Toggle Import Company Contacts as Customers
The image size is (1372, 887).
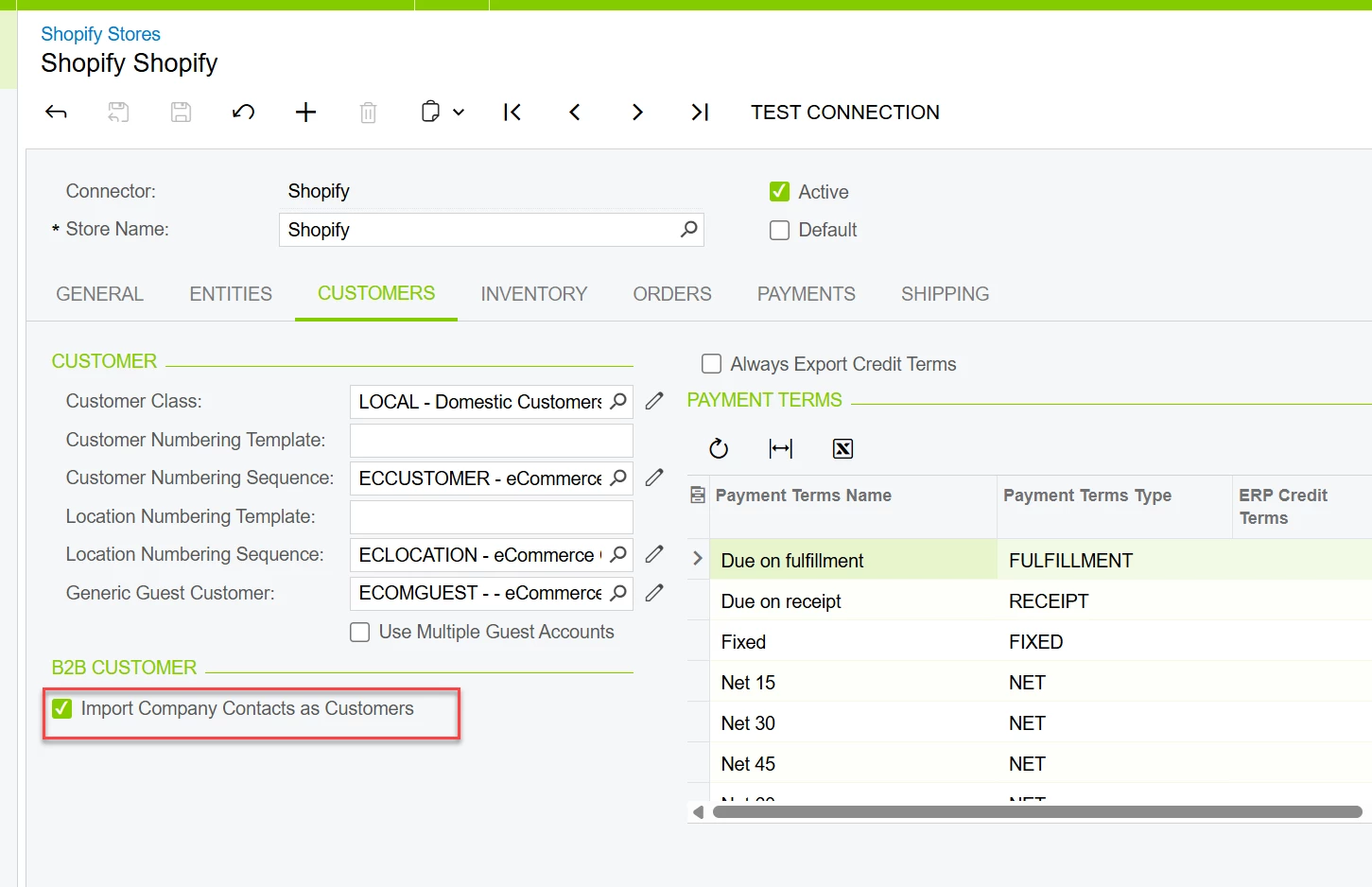[62, 708]
